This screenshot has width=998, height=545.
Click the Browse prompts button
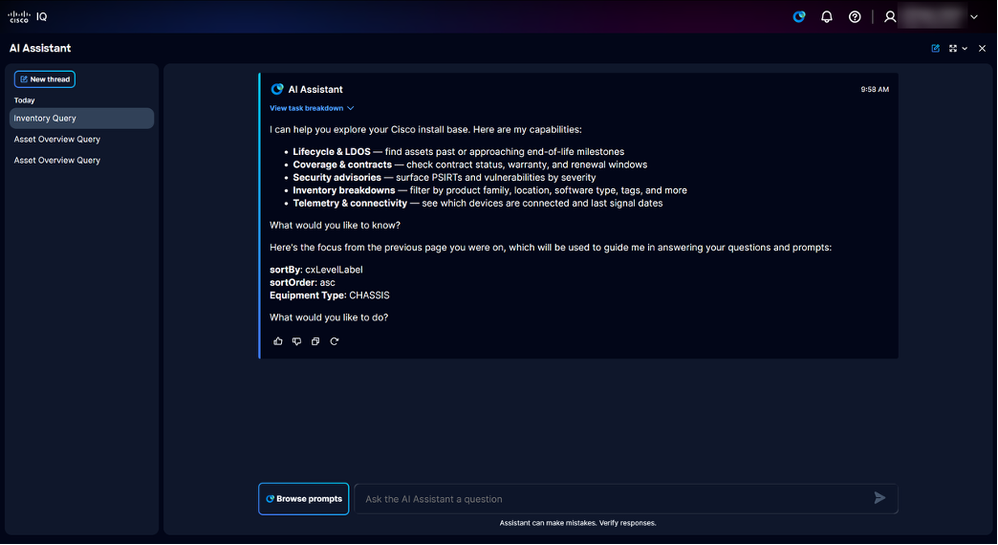click(x=304, y=499)
